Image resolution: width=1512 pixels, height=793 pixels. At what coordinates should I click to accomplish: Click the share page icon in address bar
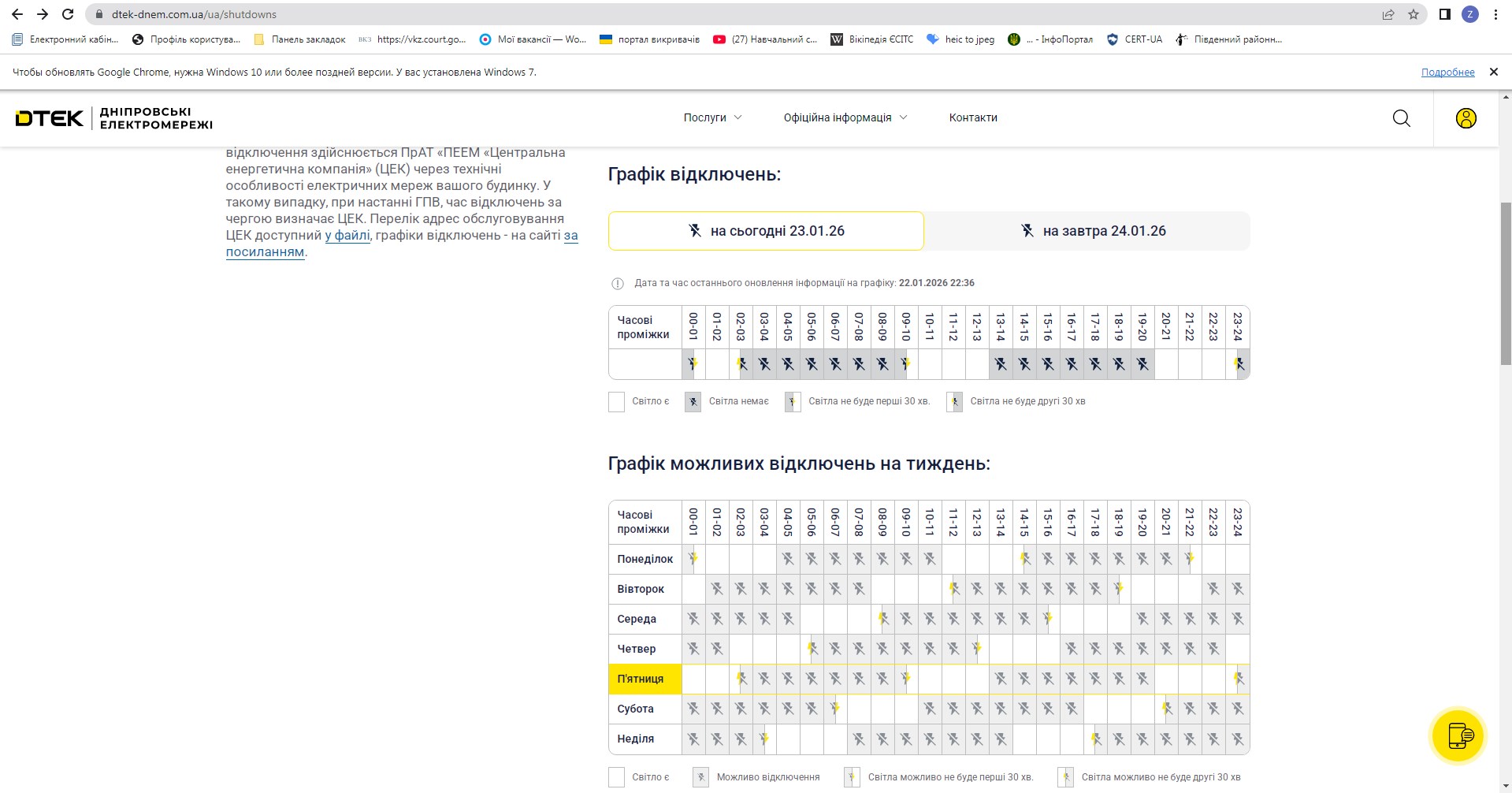(1388, 14)
